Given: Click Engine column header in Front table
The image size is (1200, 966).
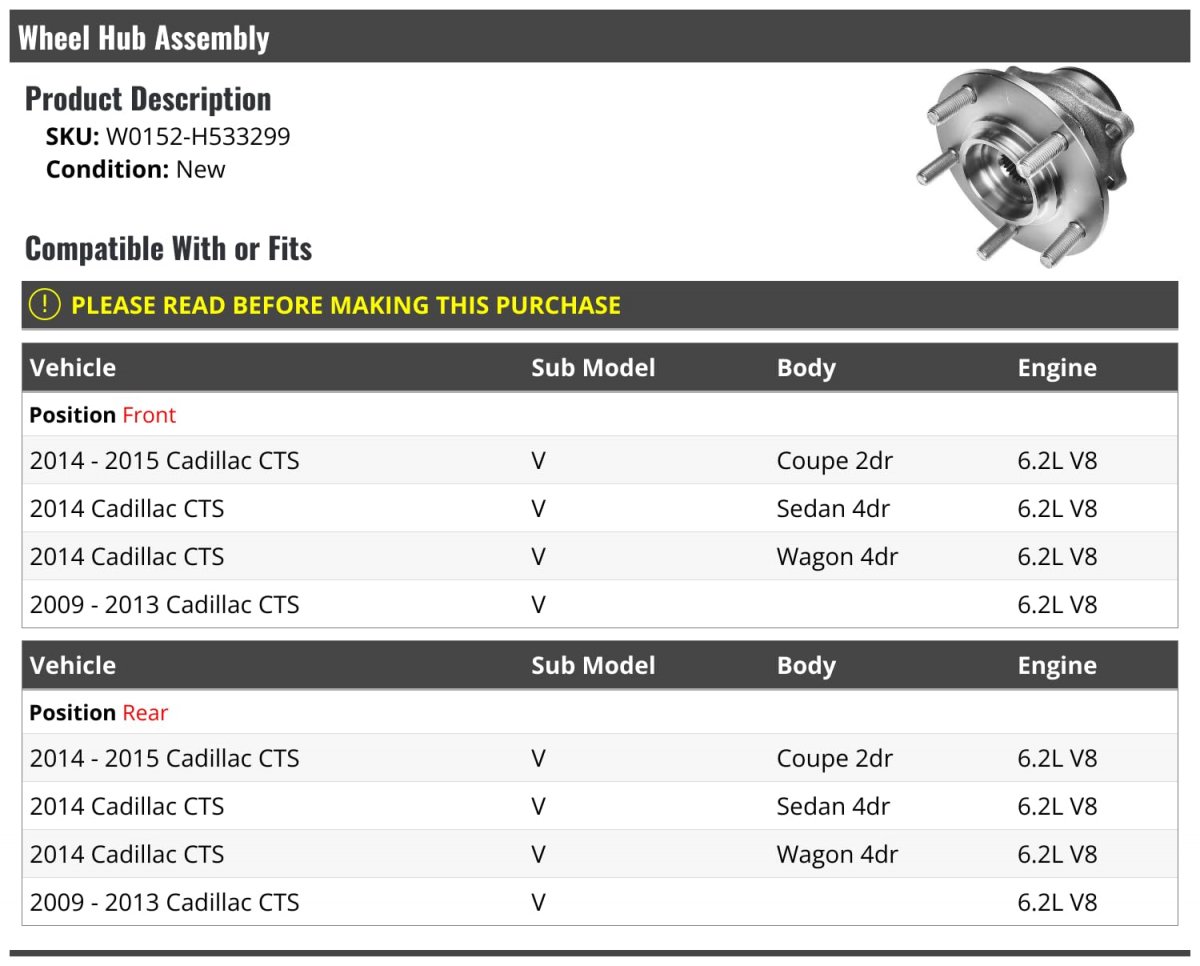Looking at the screenshot, I should (x=1057, y=368).
